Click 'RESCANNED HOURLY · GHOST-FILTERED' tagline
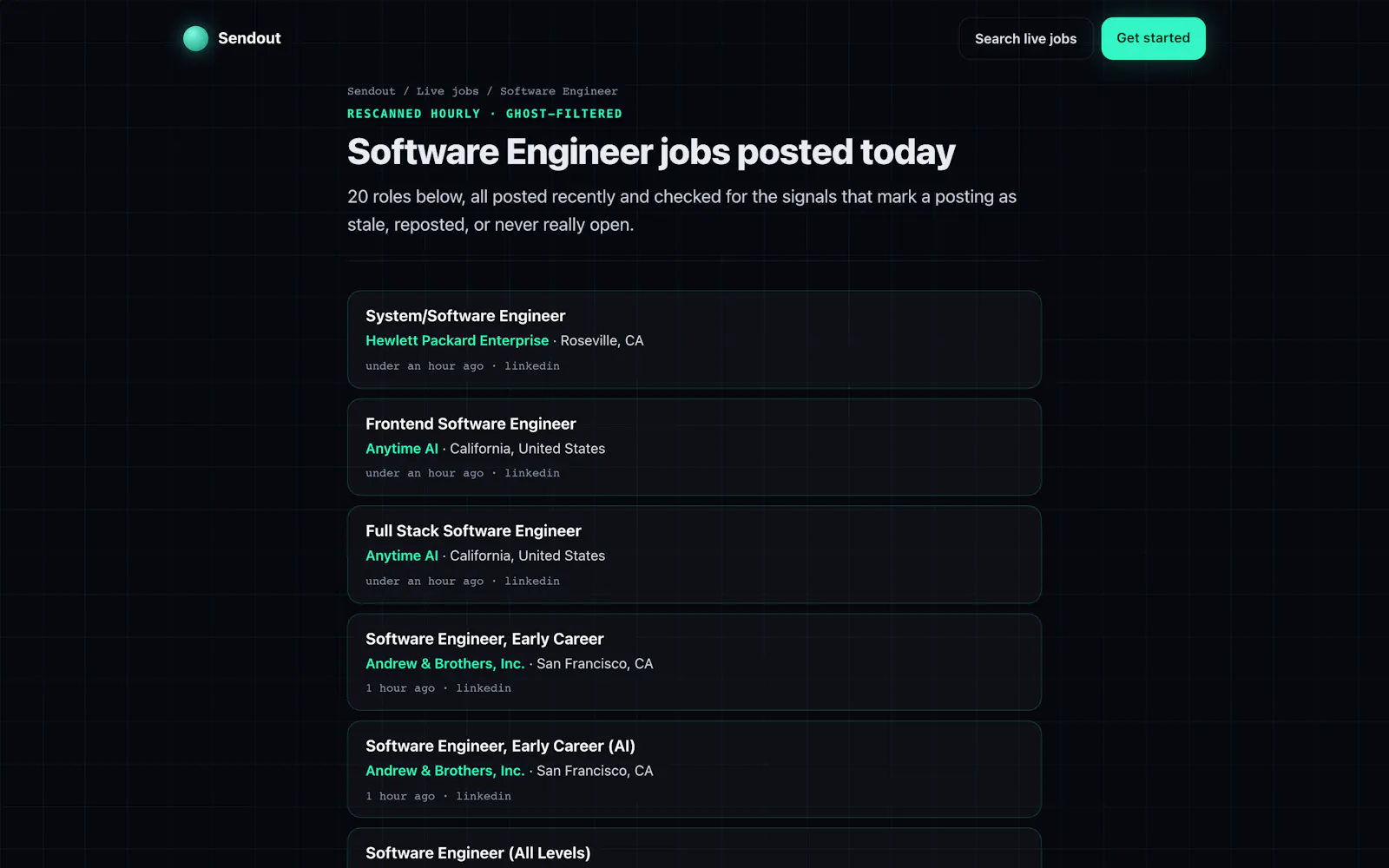This screenshot has width=1389, height=868. (484, 114)
